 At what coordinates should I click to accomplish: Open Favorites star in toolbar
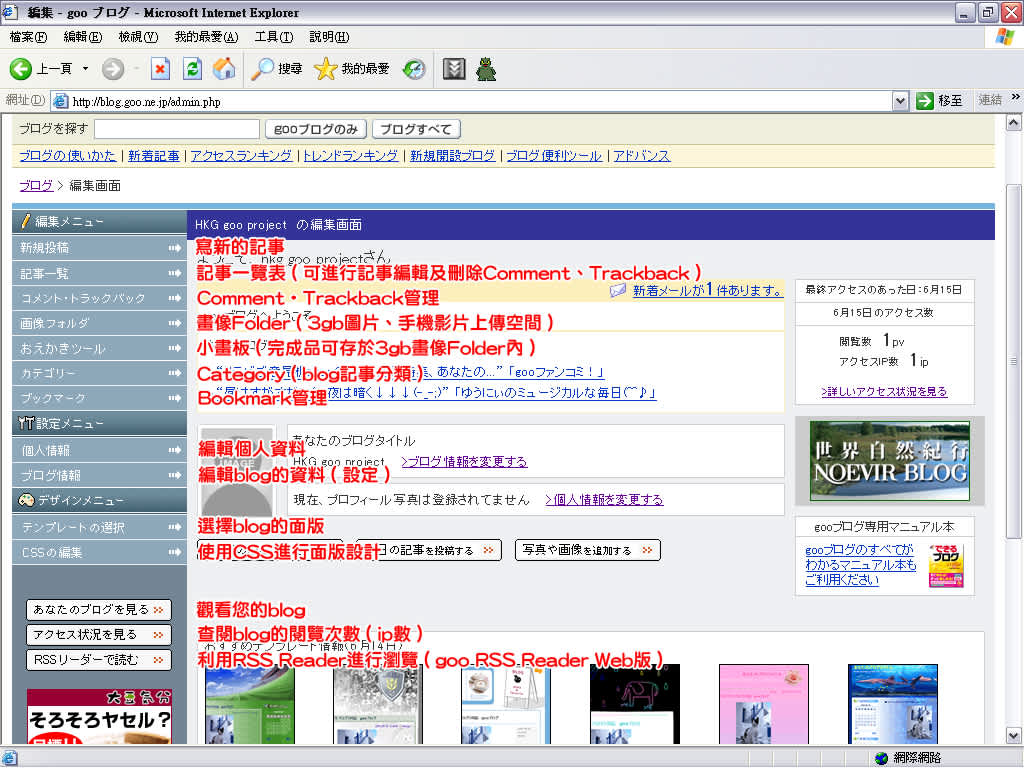click(325, 69)
